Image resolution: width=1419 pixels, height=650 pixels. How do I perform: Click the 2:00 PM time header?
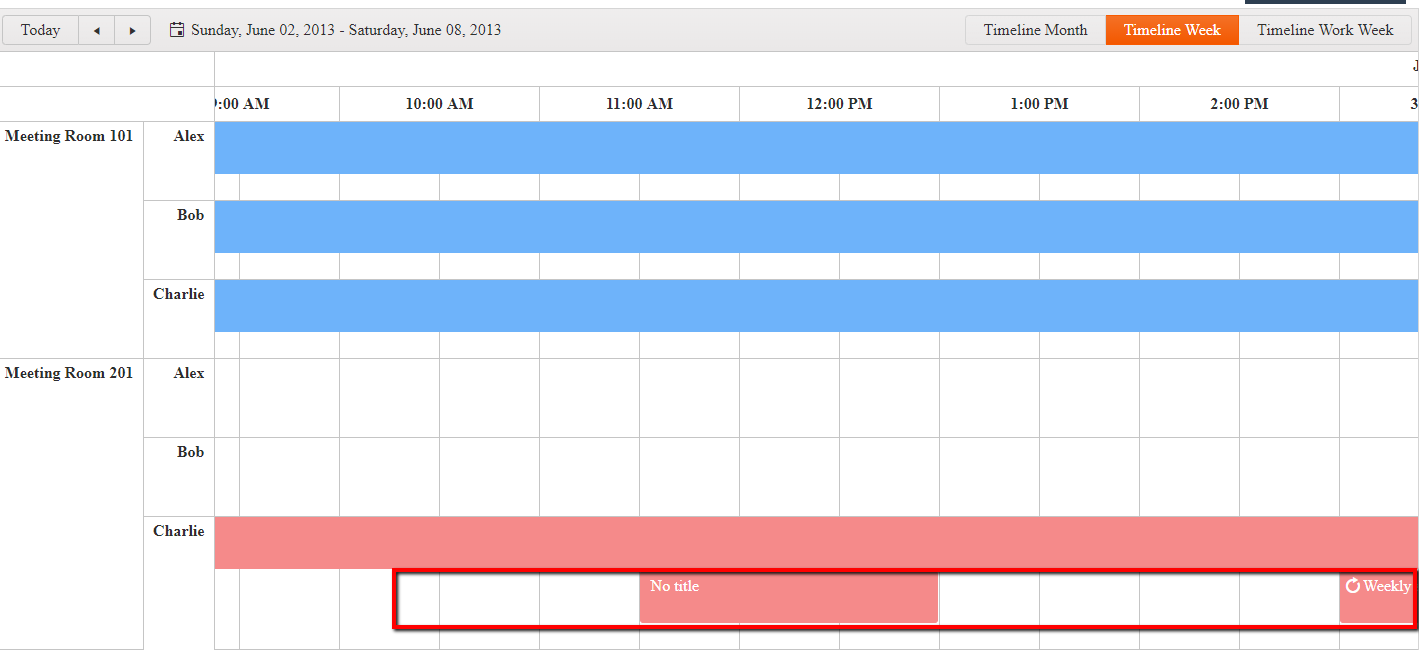coord(1239,104)
